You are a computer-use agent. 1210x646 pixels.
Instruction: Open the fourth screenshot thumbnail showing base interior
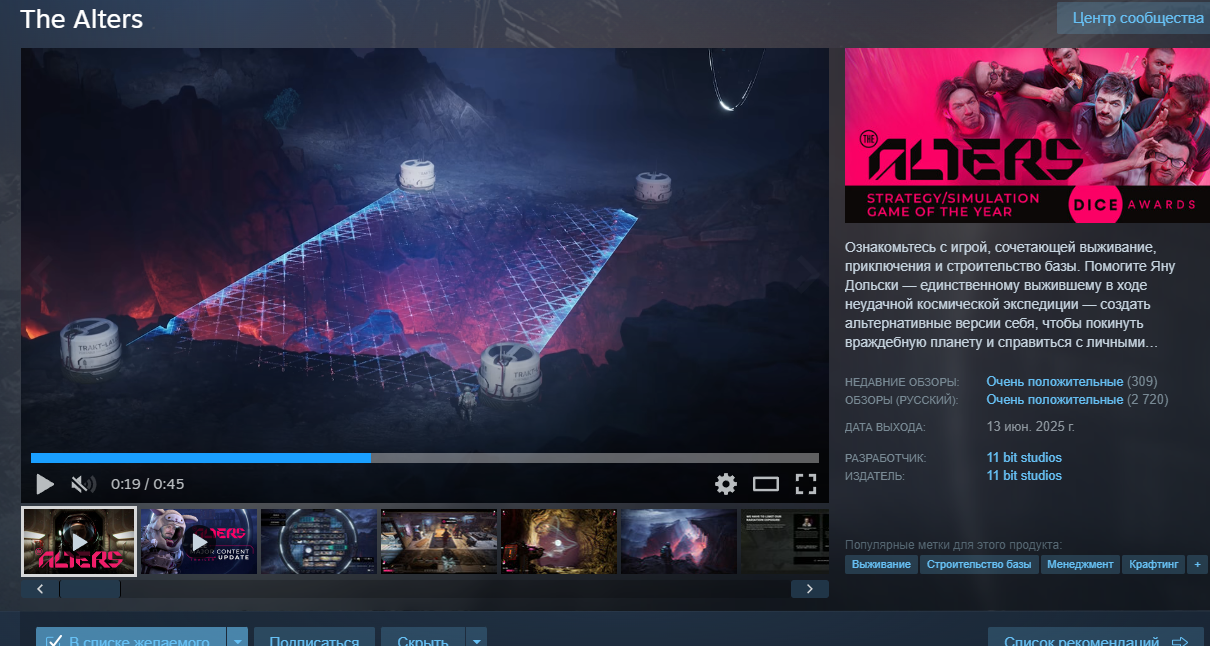[x=439, y=541]
